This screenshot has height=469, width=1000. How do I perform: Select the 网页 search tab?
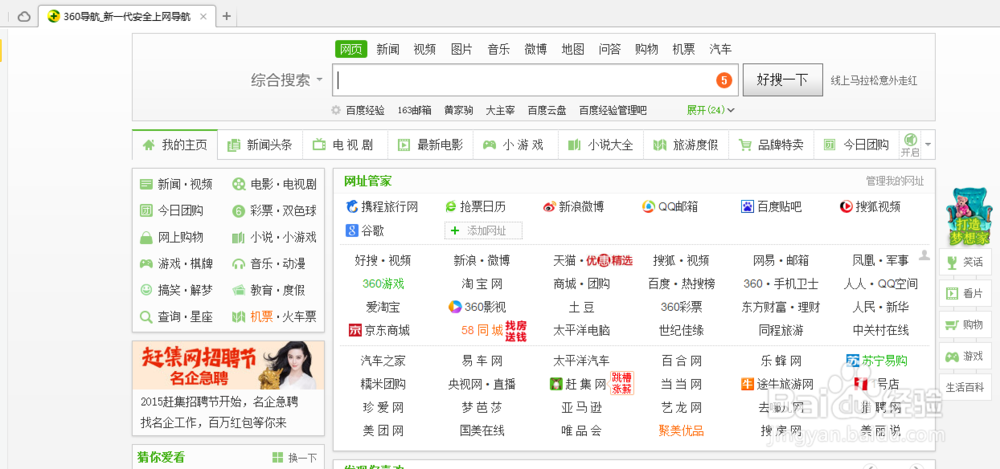(x=351, y=49)
